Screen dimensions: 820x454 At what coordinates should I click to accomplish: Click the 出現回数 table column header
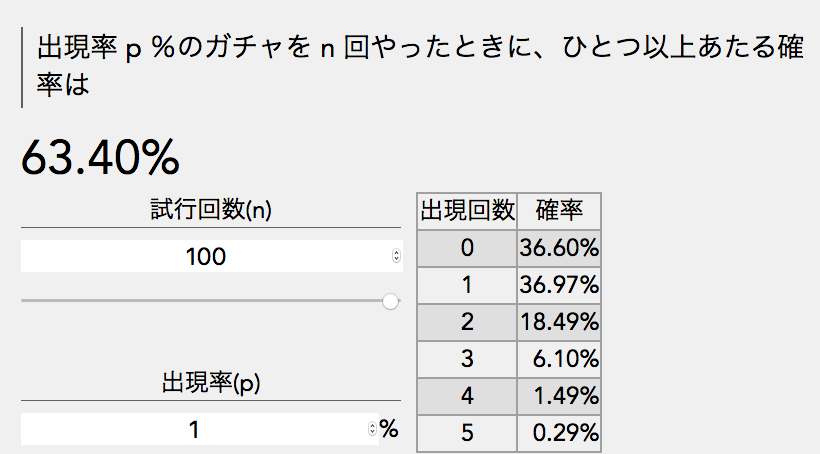466,211
